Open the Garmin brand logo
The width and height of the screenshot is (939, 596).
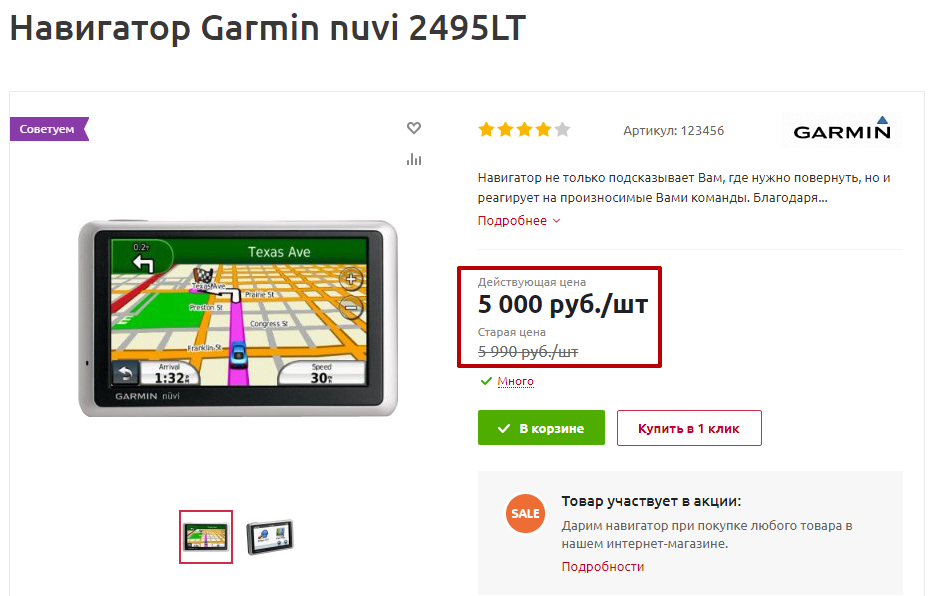coord(841,129)
